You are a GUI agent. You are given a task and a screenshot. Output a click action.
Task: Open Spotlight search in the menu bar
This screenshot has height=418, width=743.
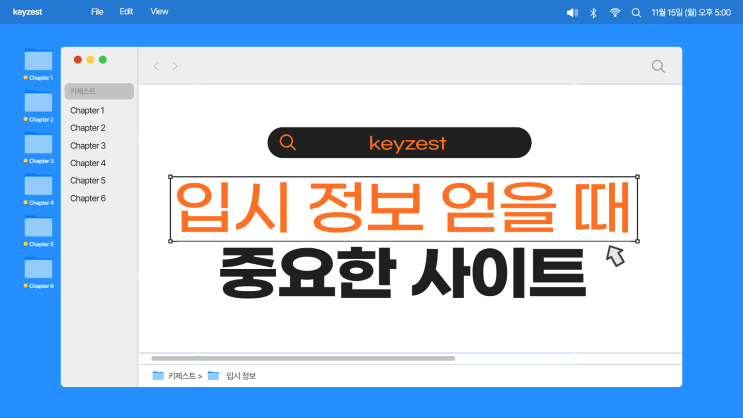[636, 12]
